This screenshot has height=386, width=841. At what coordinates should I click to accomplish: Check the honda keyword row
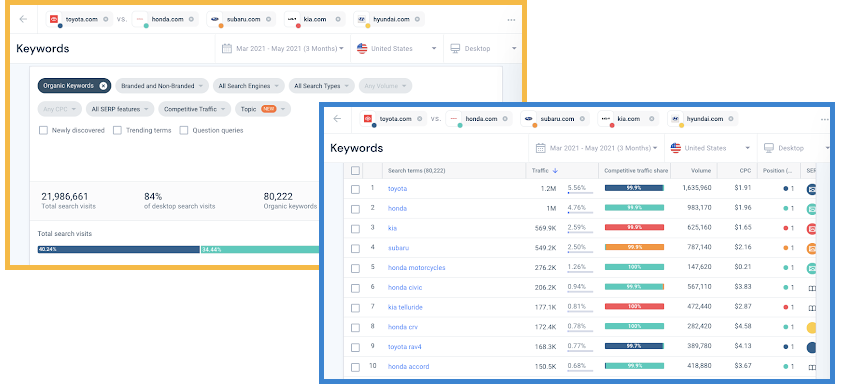click(x=355, y=209)
